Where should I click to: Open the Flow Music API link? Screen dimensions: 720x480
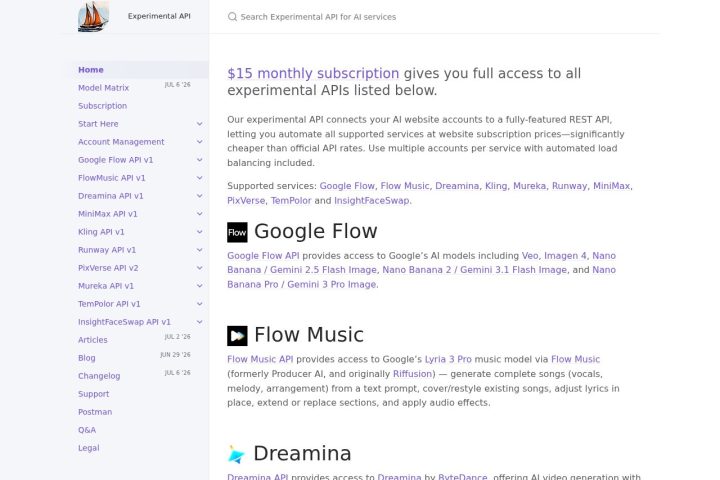click(x=260, y=360)
